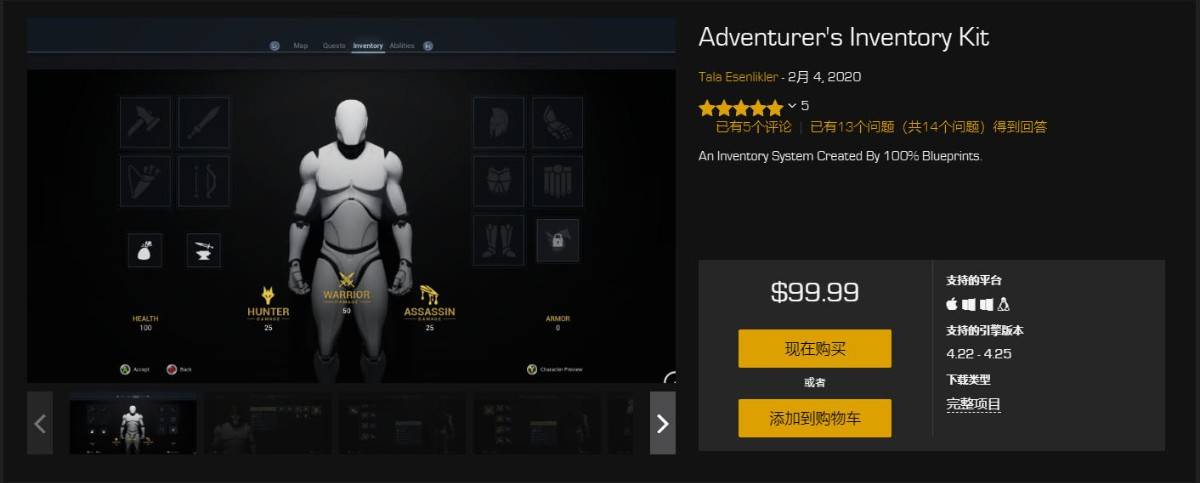Click the 添加到购物车 add to cart button
This screenshot has height=483, width=1200.
[815, 418]
